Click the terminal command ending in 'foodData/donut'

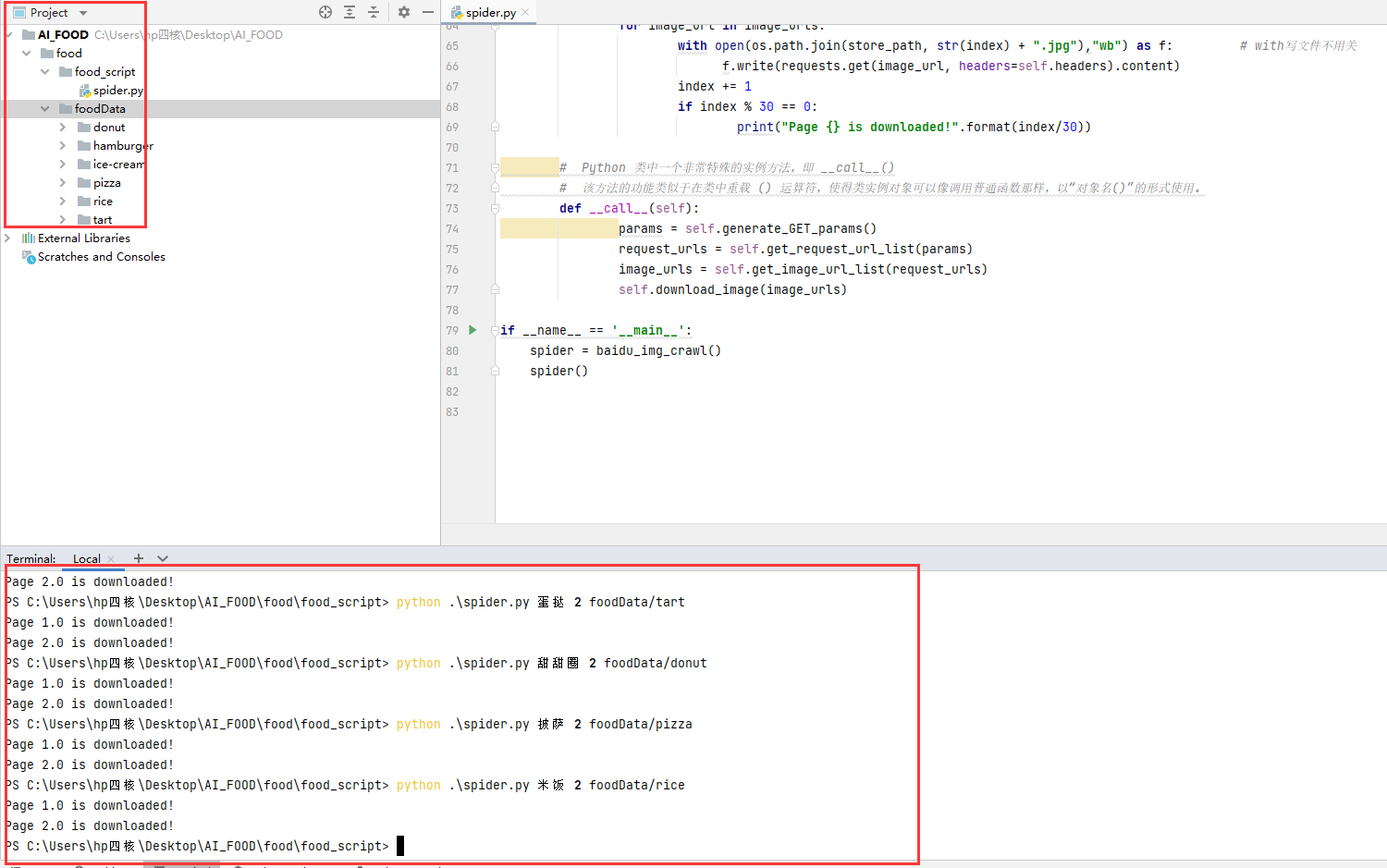(x=552, y=663)
